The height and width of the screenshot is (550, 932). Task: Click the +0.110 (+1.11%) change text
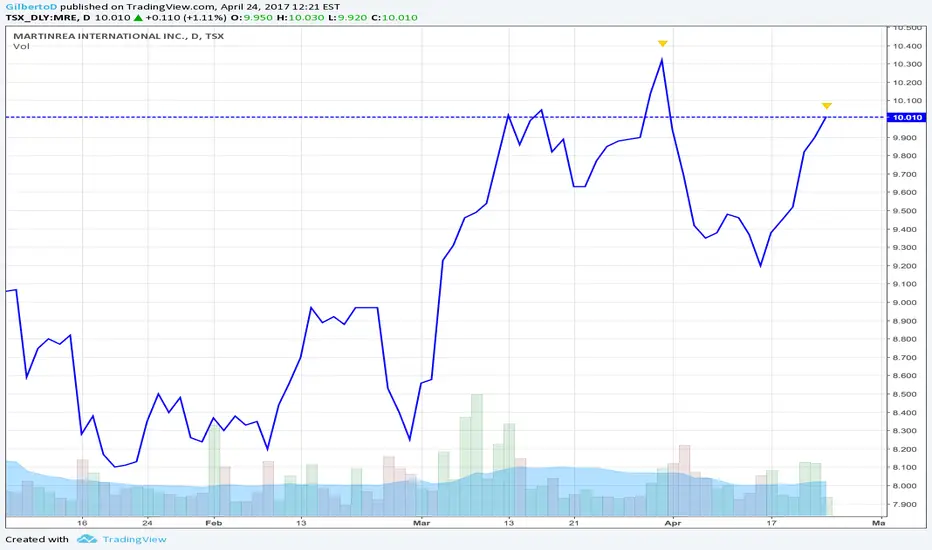[x=186, y=18]
